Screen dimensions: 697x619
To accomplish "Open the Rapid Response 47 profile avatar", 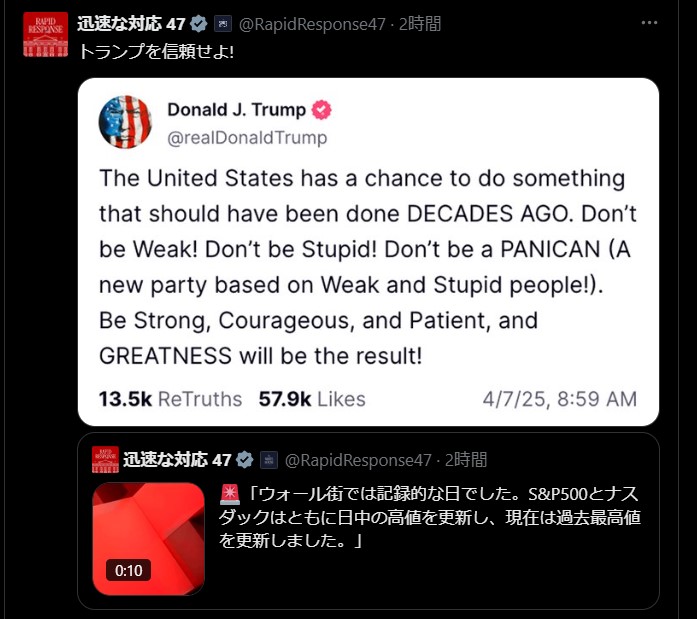I will pyautogui.click(x=45, y=35).
